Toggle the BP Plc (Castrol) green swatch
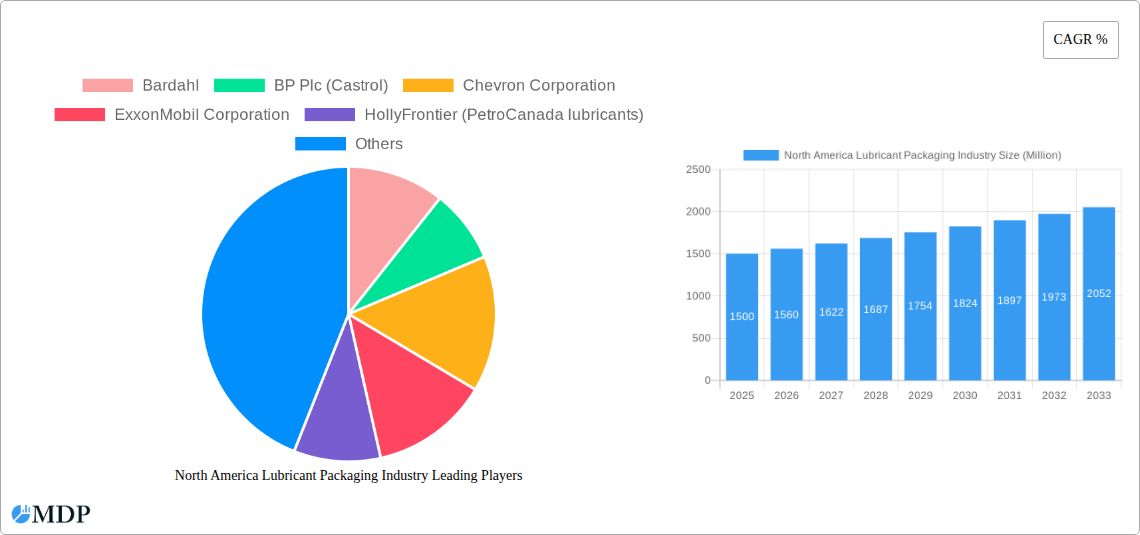Image resolution: width=1140 pixels, height=535 pixels. [x=239, y=86]
